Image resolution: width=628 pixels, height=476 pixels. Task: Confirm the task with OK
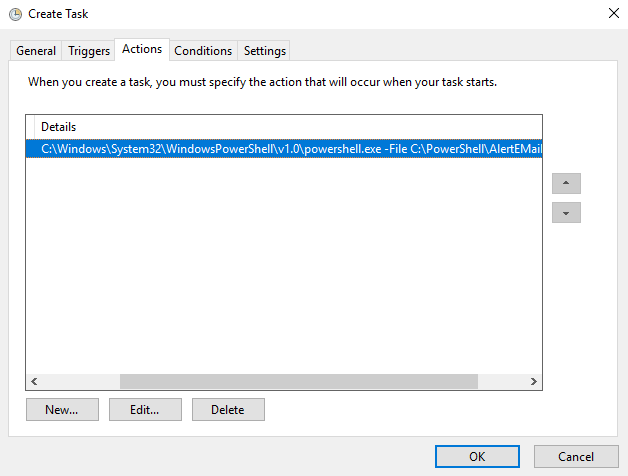[477, 456]
